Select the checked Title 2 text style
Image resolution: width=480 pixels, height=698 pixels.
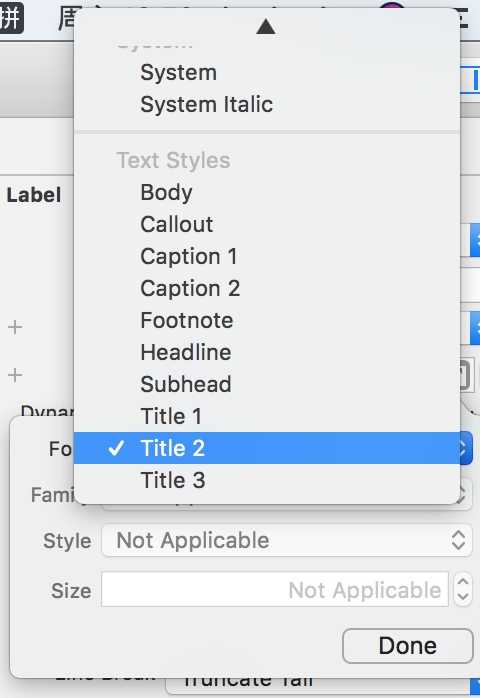coord(267,448)
